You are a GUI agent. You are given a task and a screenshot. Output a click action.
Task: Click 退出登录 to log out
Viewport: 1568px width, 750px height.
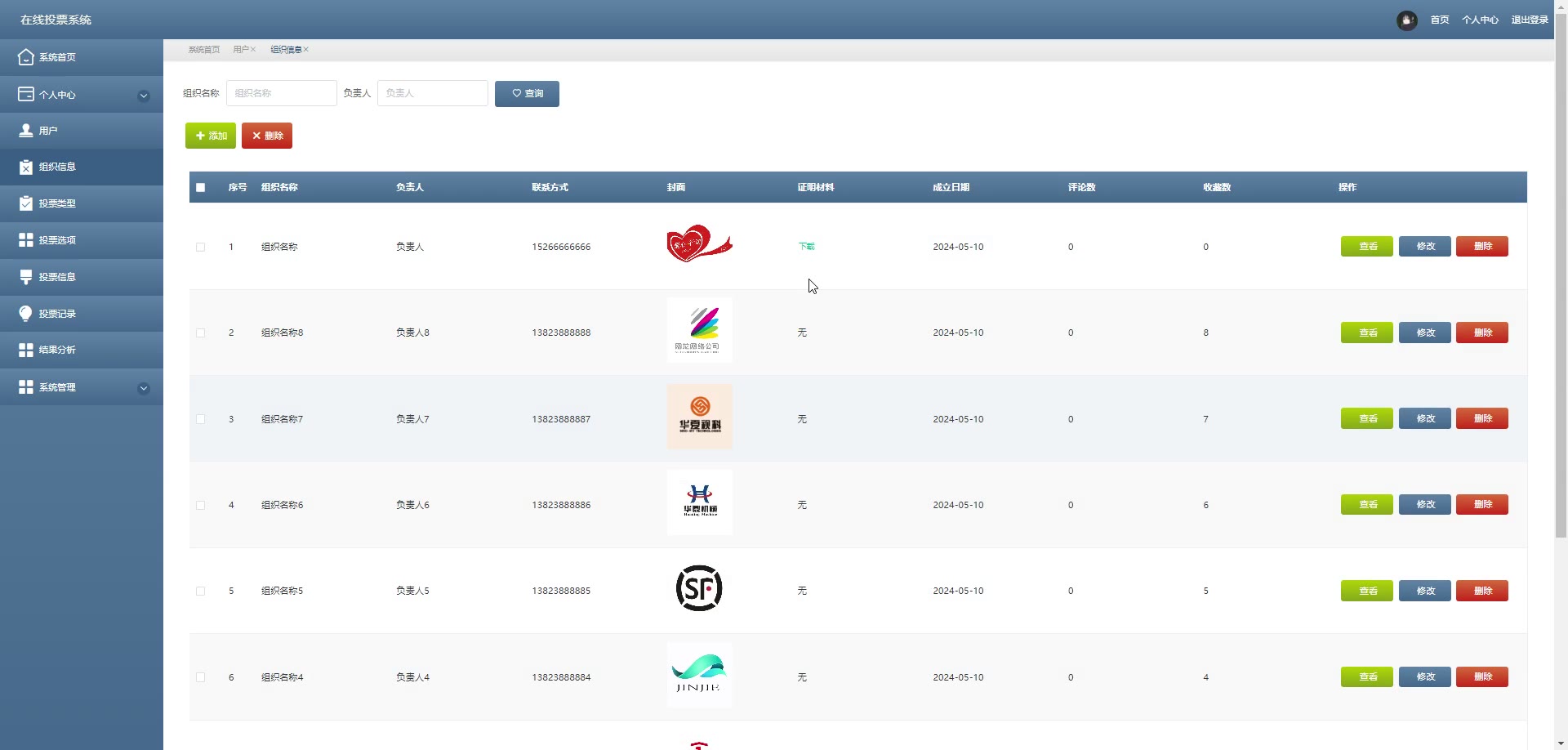tap(1530, 20)
